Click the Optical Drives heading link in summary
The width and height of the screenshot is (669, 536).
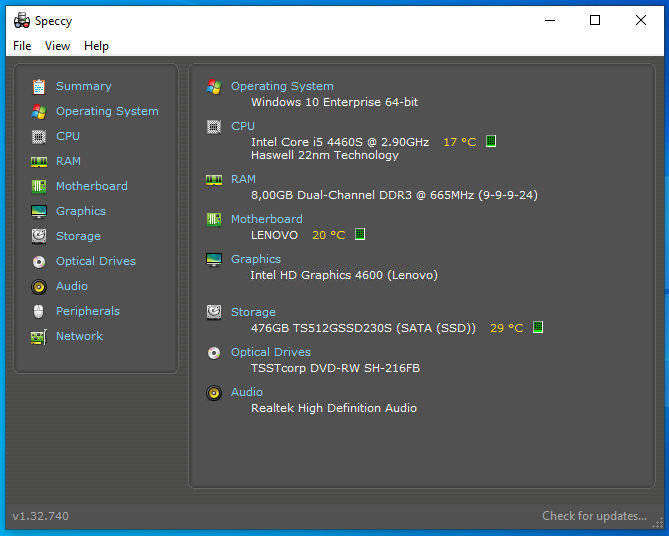(x=271, y=352)
